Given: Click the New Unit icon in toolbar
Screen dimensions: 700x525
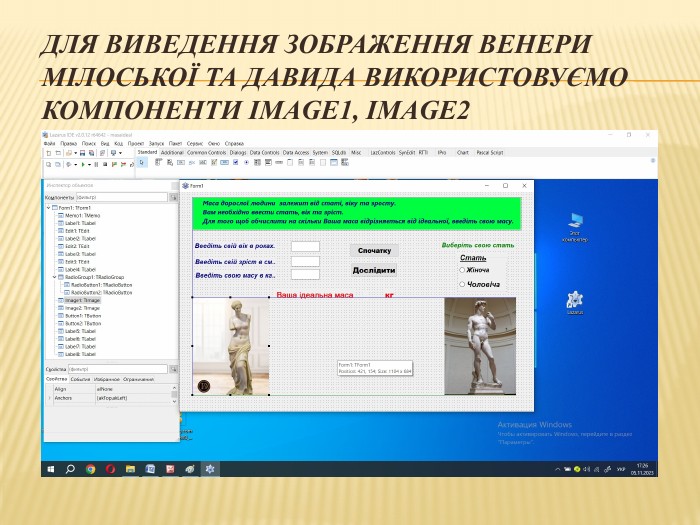Looking at the screenshot, I should click(x=49, y=153).
